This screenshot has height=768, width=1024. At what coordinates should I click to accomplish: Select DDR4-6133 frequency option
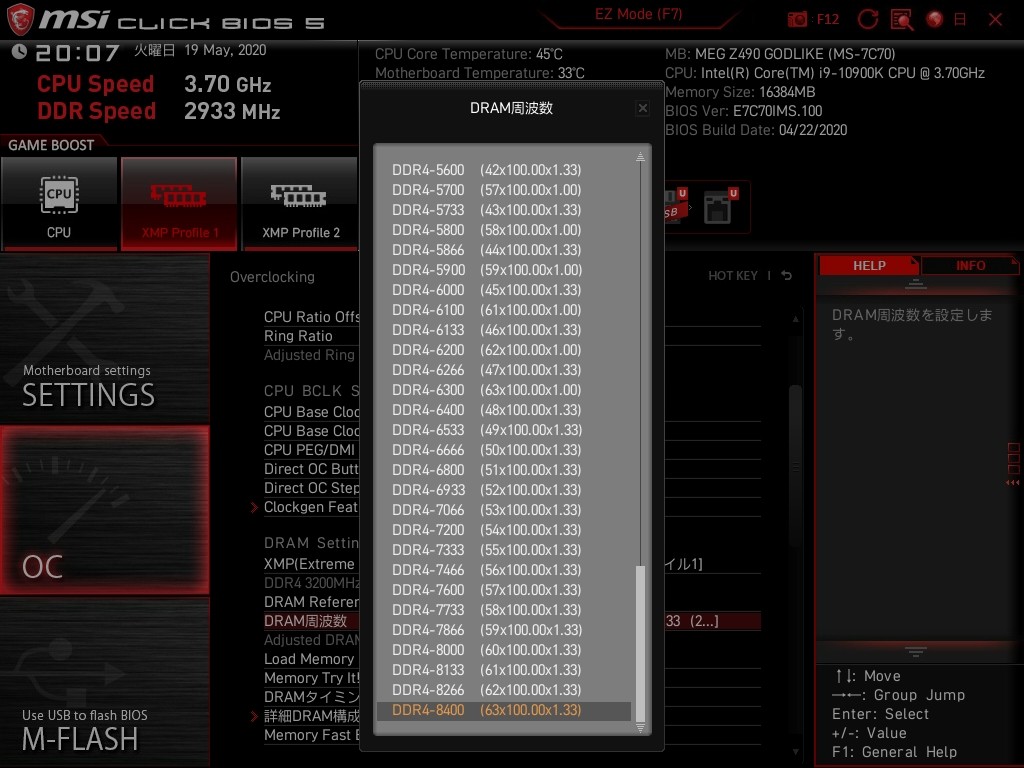coord(504,330)
